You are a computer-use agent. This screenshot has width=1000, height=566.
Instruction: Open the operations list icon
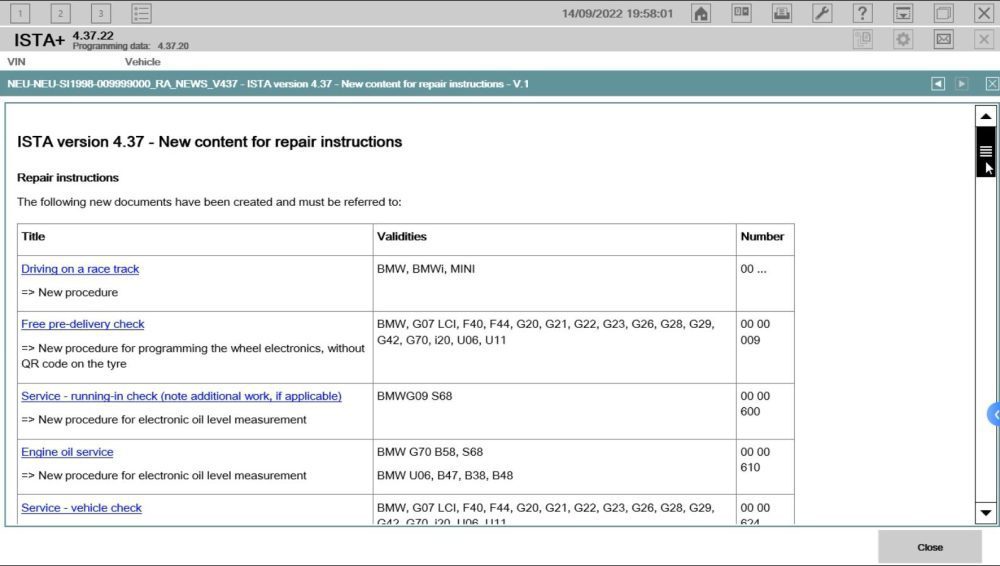click(x=141, y=13)
